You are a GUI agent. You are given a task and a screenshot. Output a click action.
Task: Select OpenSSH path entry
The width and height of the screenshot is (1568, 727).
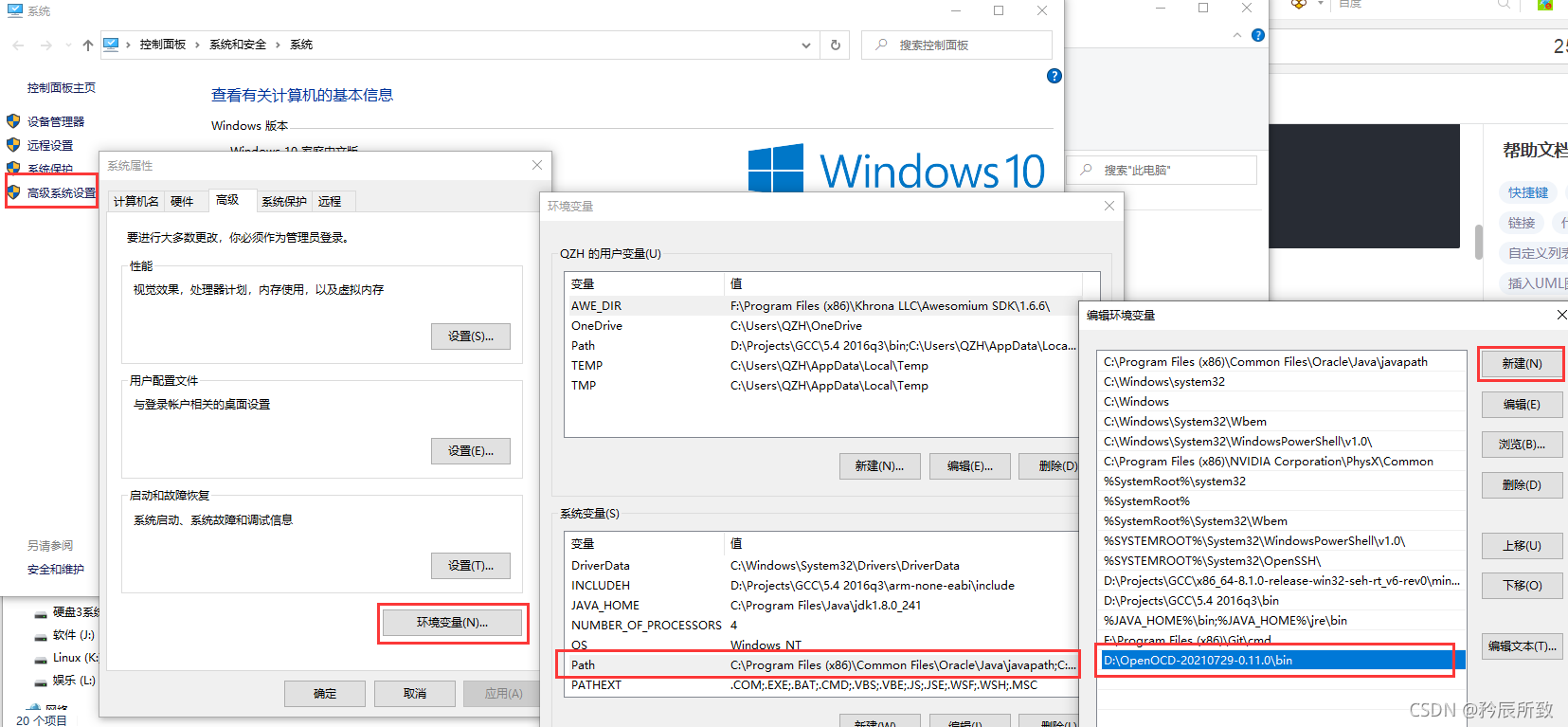click(1283, 560)
